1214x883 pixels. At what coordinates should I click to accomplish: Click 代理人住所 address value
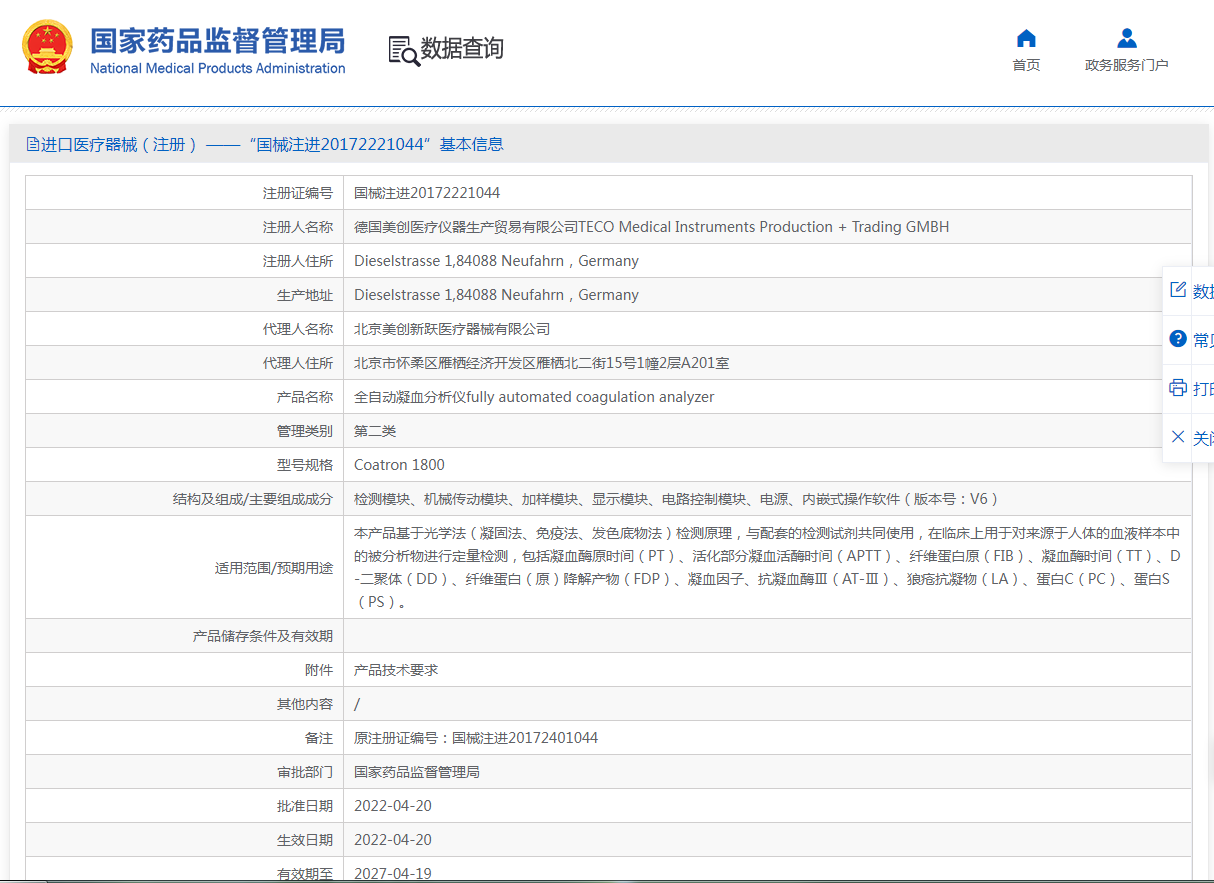tap(542, 363)
